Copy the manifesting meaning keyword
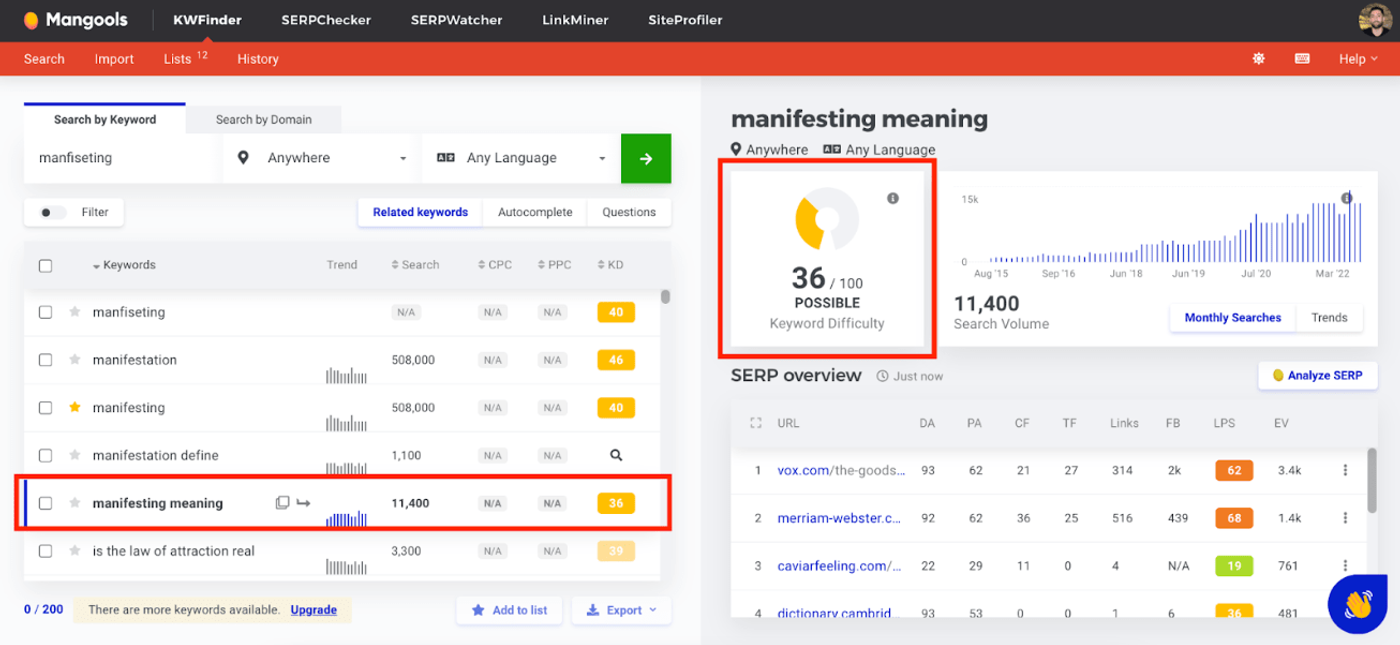This screenshot has width=1400, height=645. pos(282,503)
